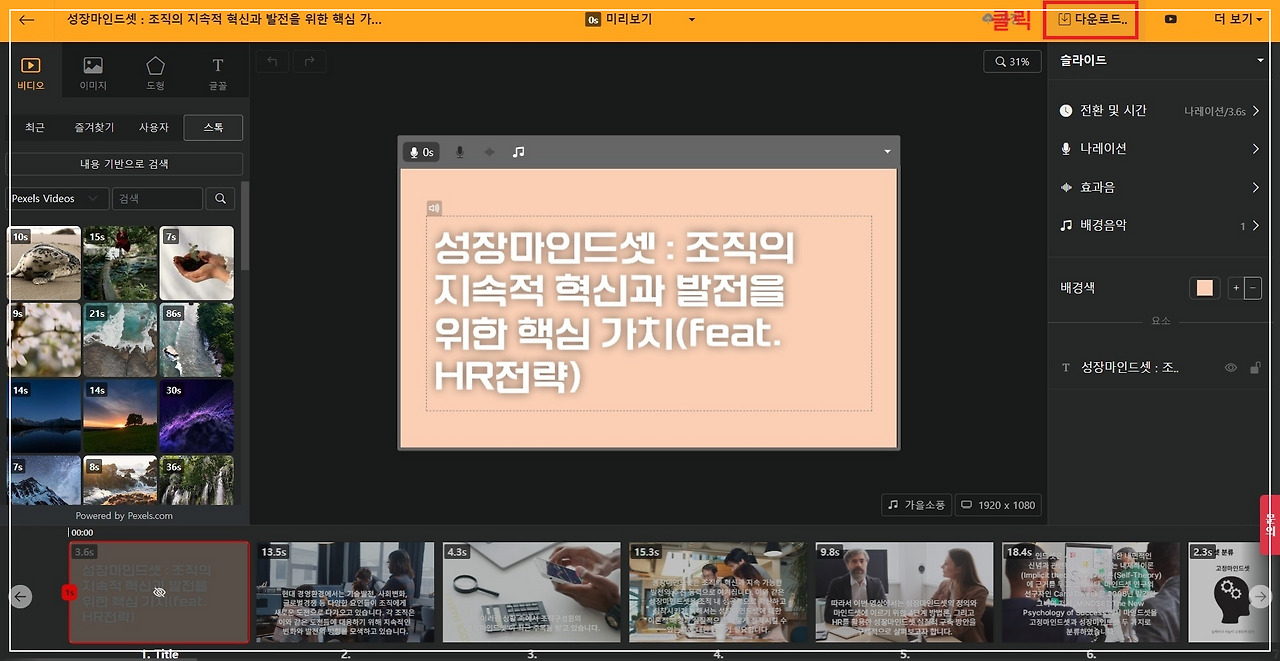Click the 배경색 background color swatch

tap(1204, 287)
